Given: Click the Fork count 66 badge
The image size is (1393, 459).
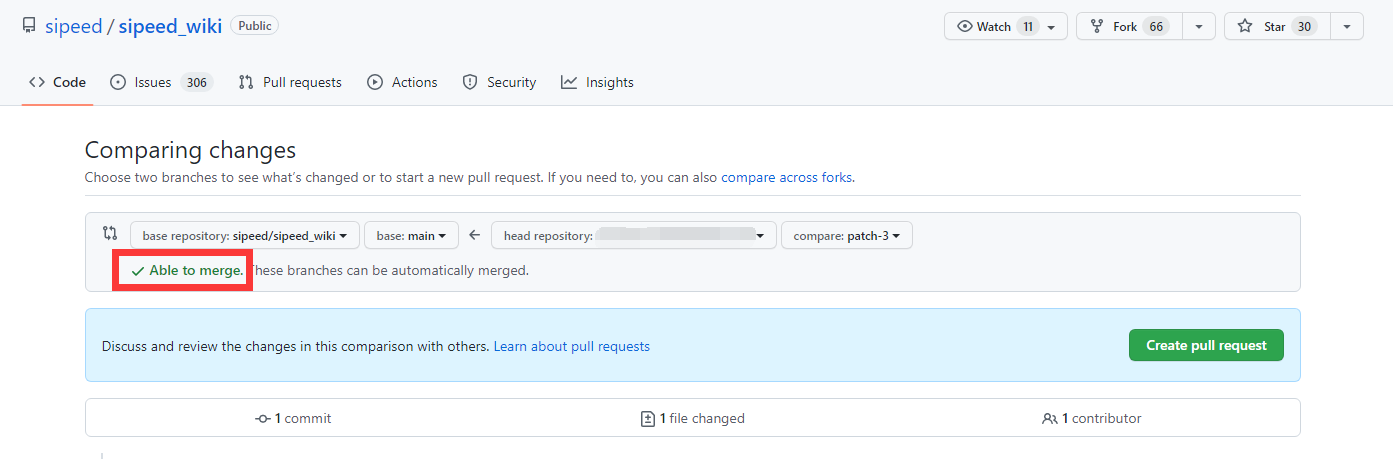Looking at the screenshot, I should click(1156, 27).
